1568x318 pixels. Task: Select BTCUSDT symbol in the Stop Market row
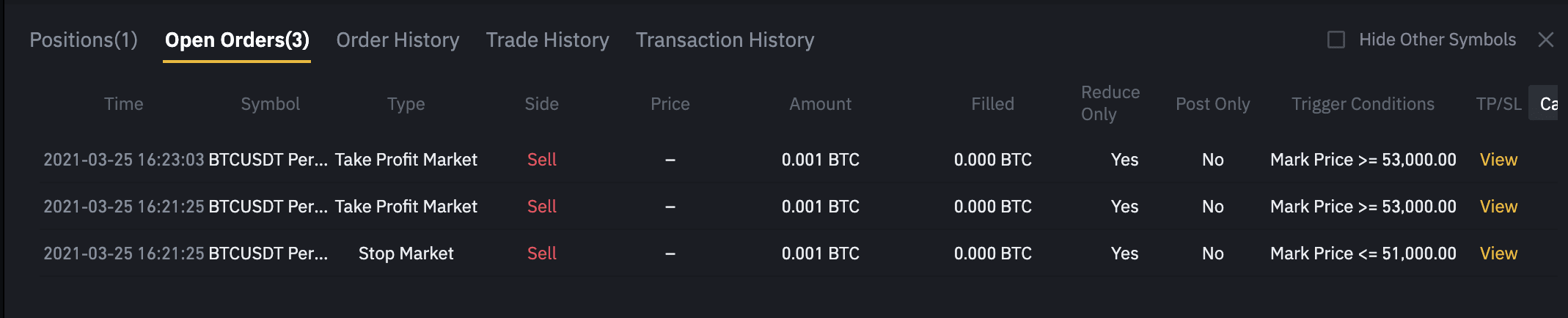tap(268, 254)
